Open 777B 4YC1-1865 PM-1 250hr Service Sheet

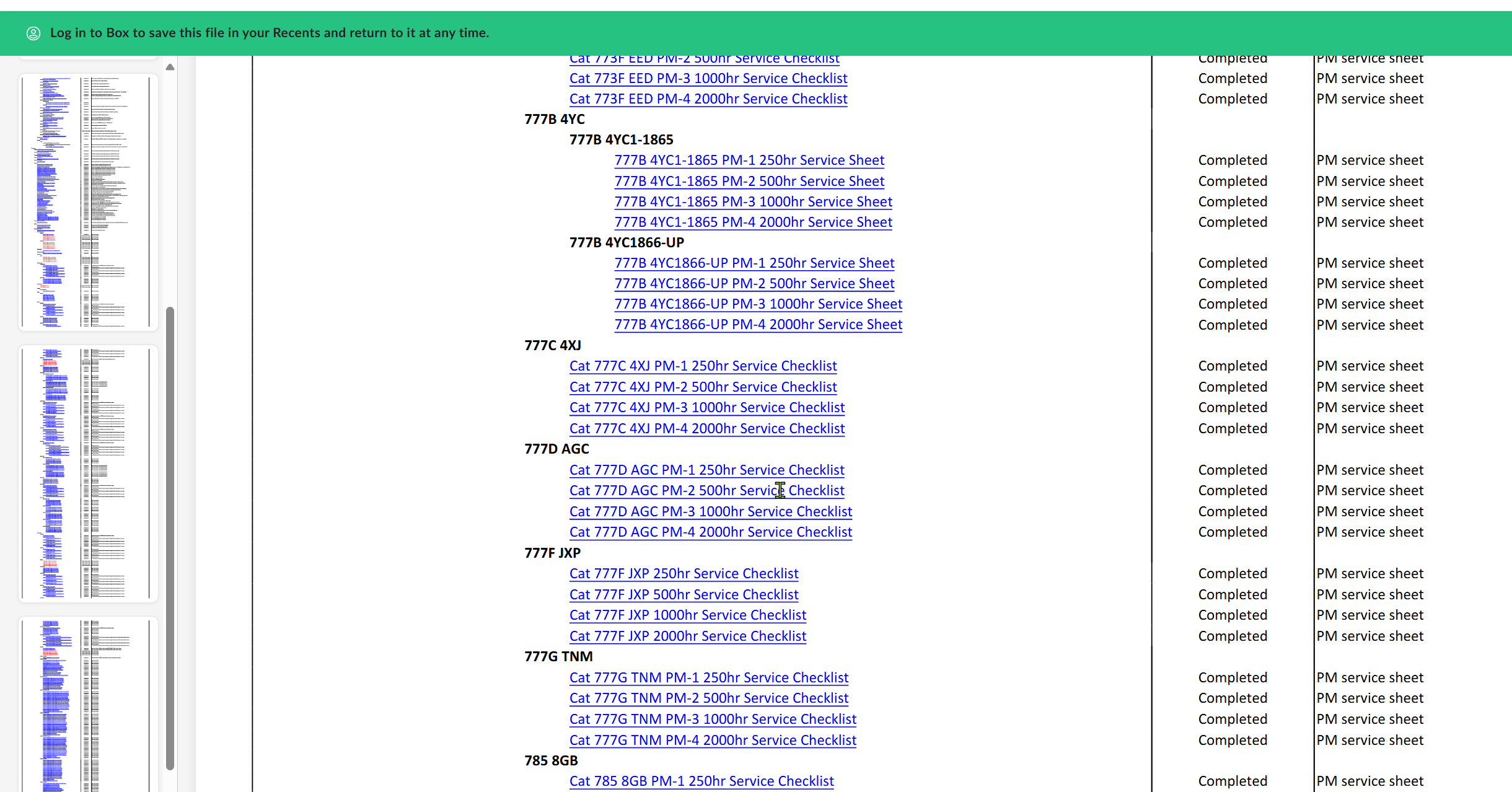pyautogui.click(x=749, y=160)
